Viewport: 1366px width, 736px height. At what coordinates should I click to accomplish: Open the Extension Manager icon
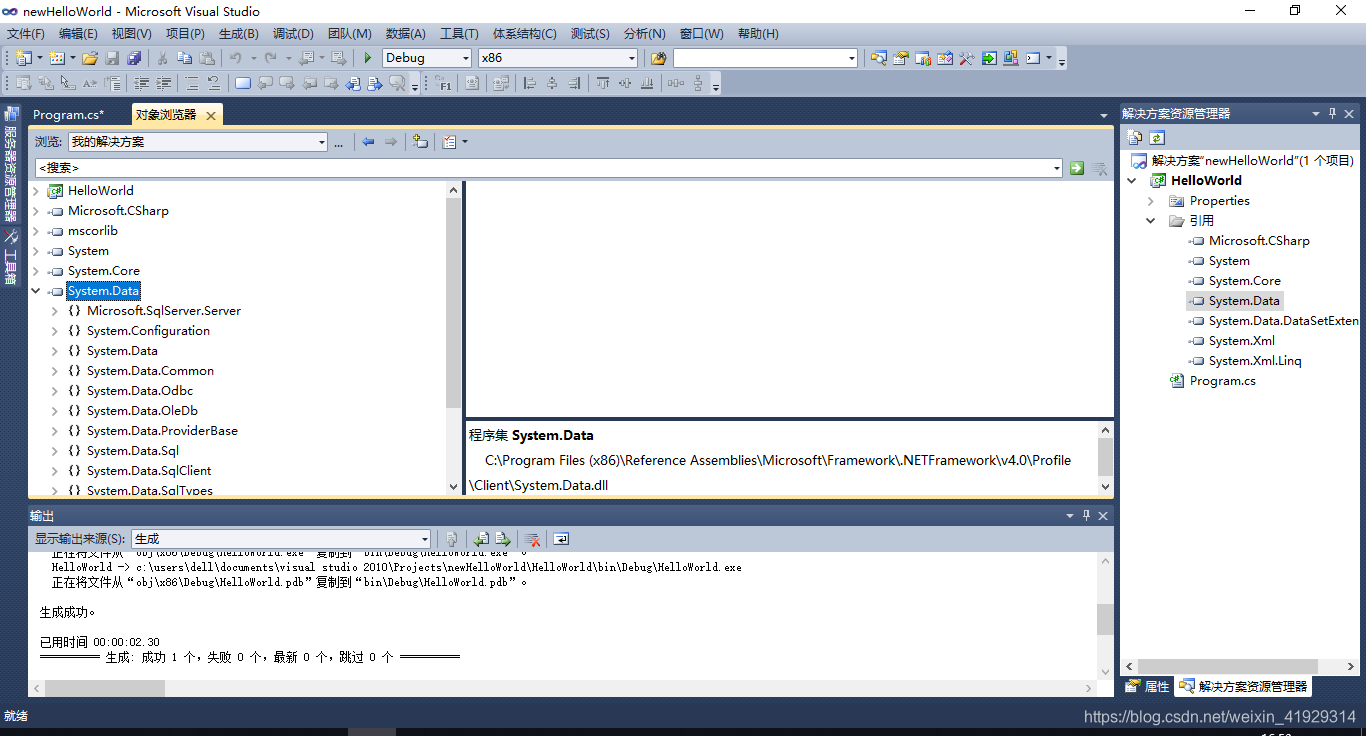pos(1011,58)
